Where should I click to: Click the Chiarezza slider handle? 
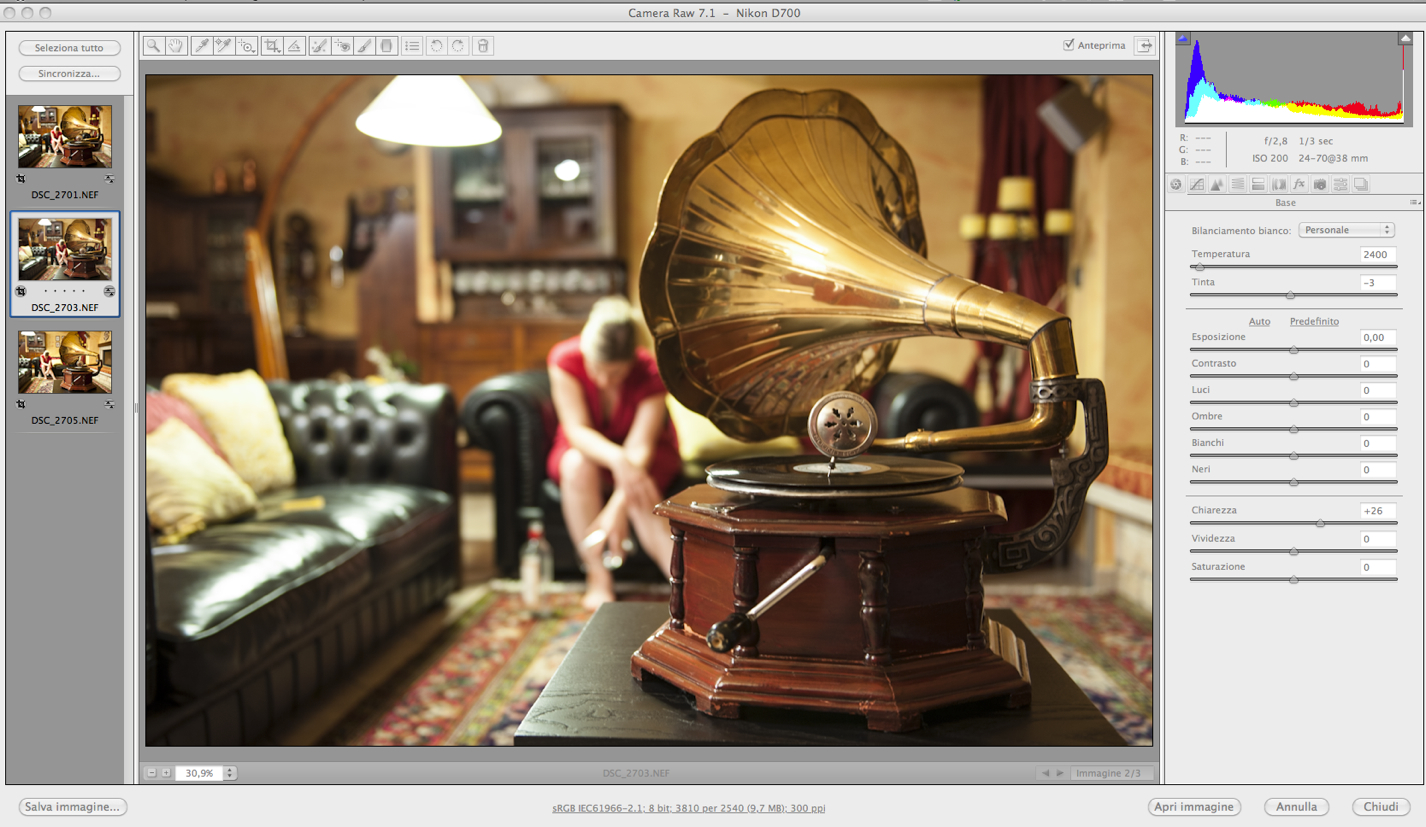pyautogui.click(x=1320, y=523)
